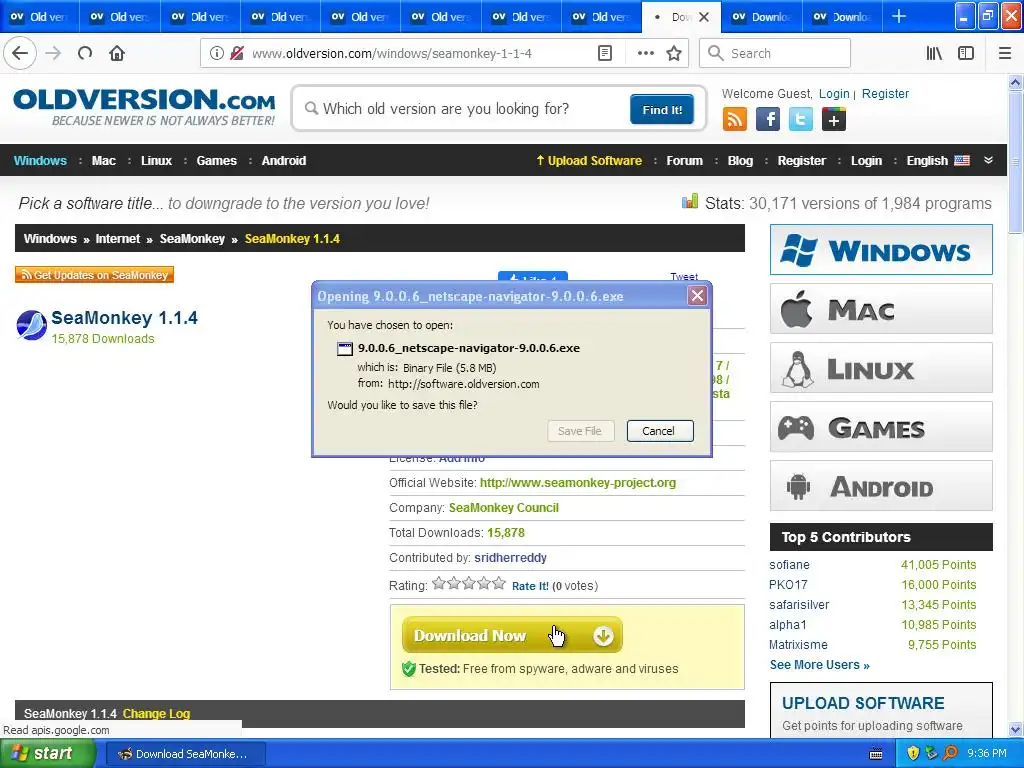Click the Android sidebar category banner
Screen dimensions: 1024x768
tap(881, 486)
